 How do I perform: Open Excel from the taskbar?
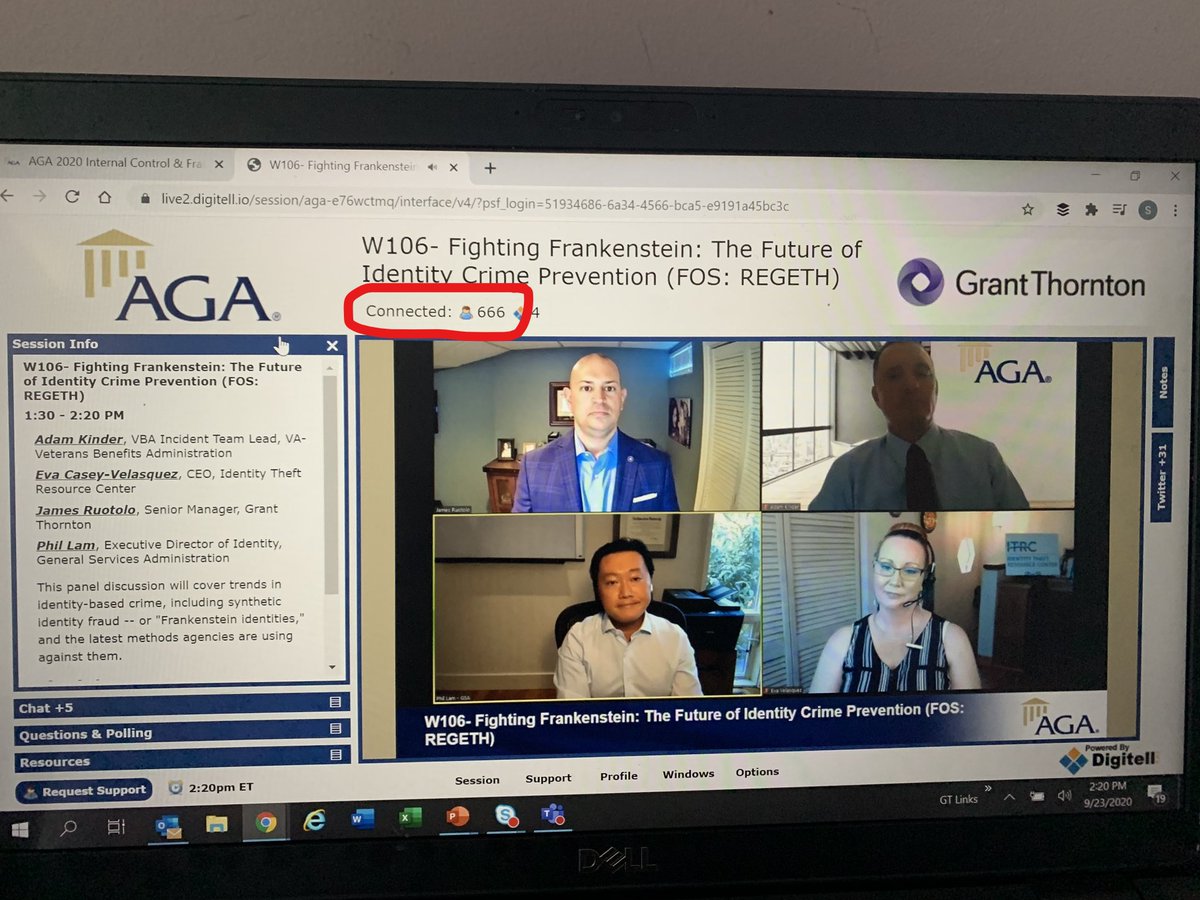click(x=409, y=818)
